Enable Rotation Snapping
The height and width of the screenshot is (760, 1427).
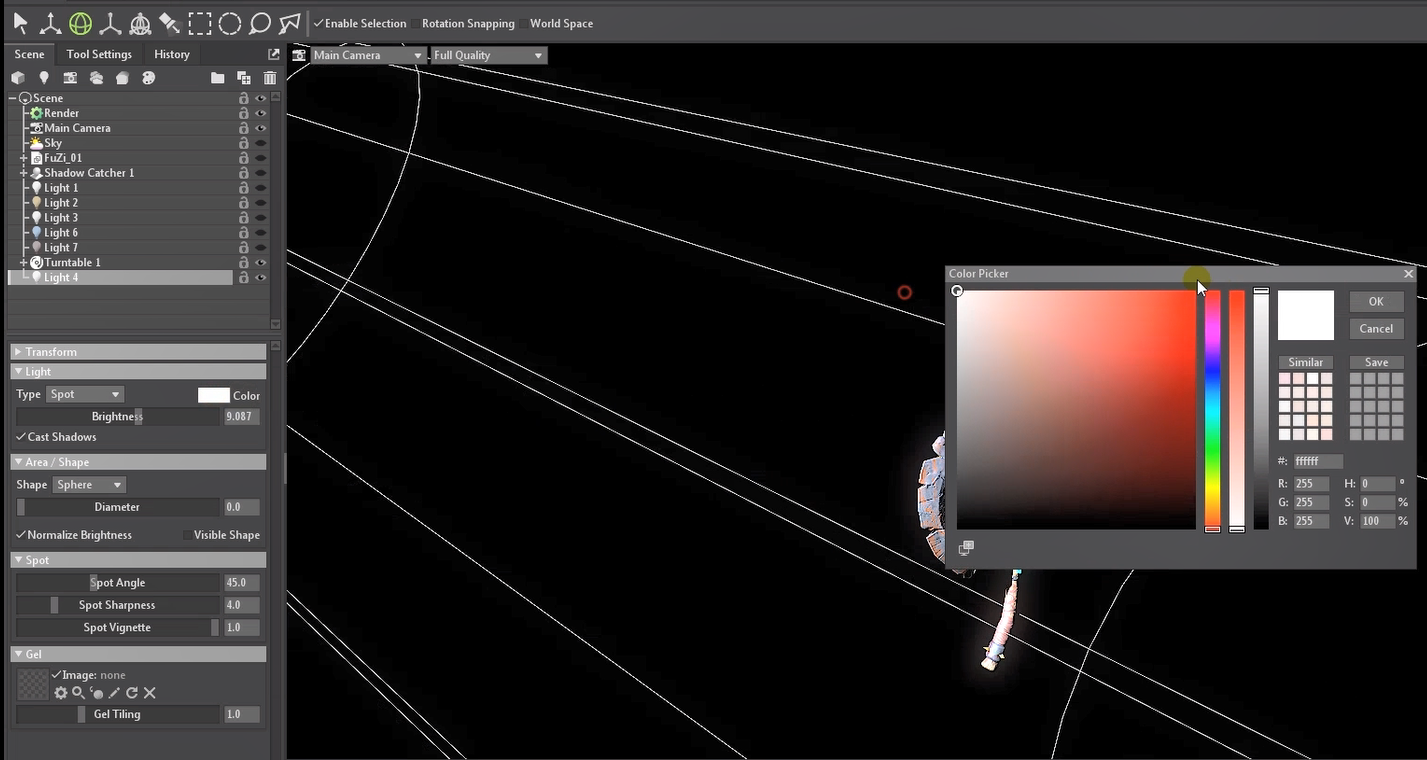(x=416, y=23)
